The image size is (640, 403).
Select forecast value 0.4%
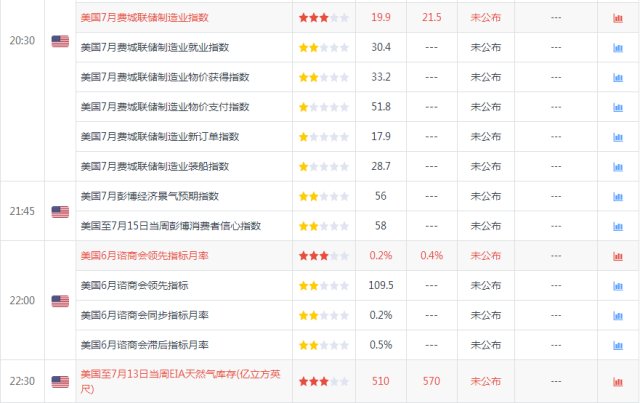pyautogui.click(x=431, y=256)
